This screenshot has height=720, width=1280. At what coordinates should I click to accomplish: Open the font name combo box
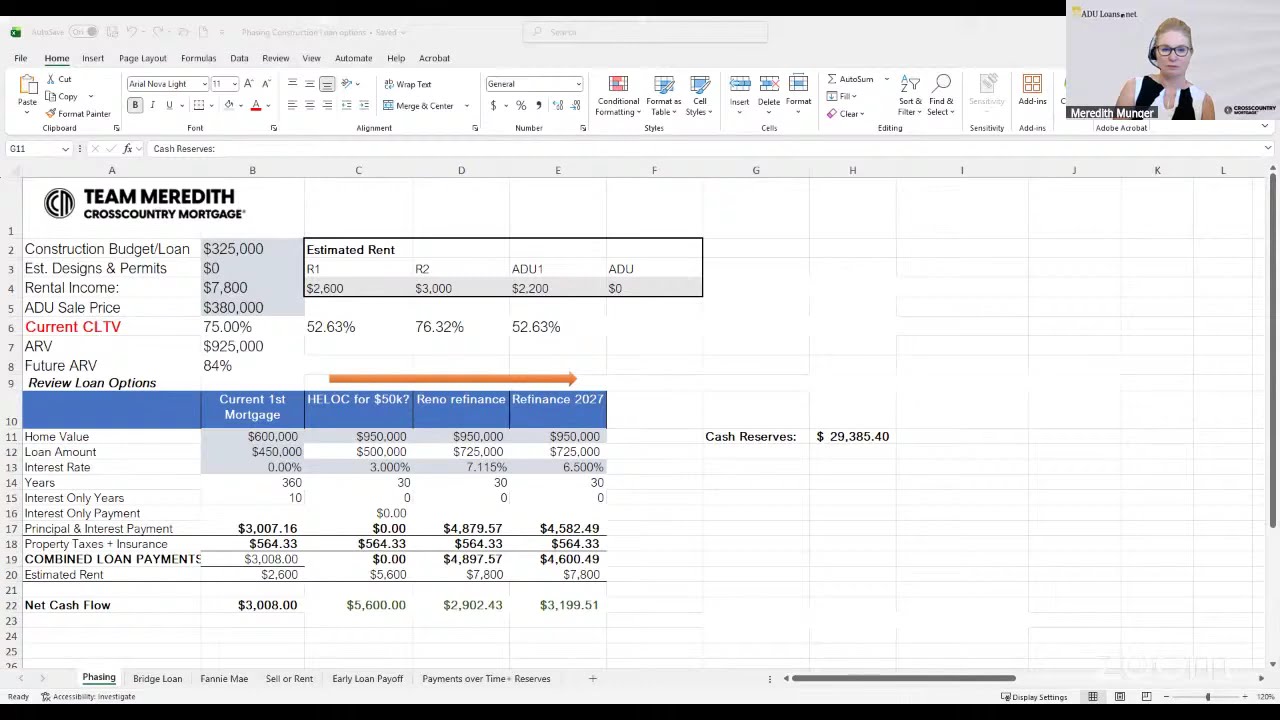tap(168, 84)
